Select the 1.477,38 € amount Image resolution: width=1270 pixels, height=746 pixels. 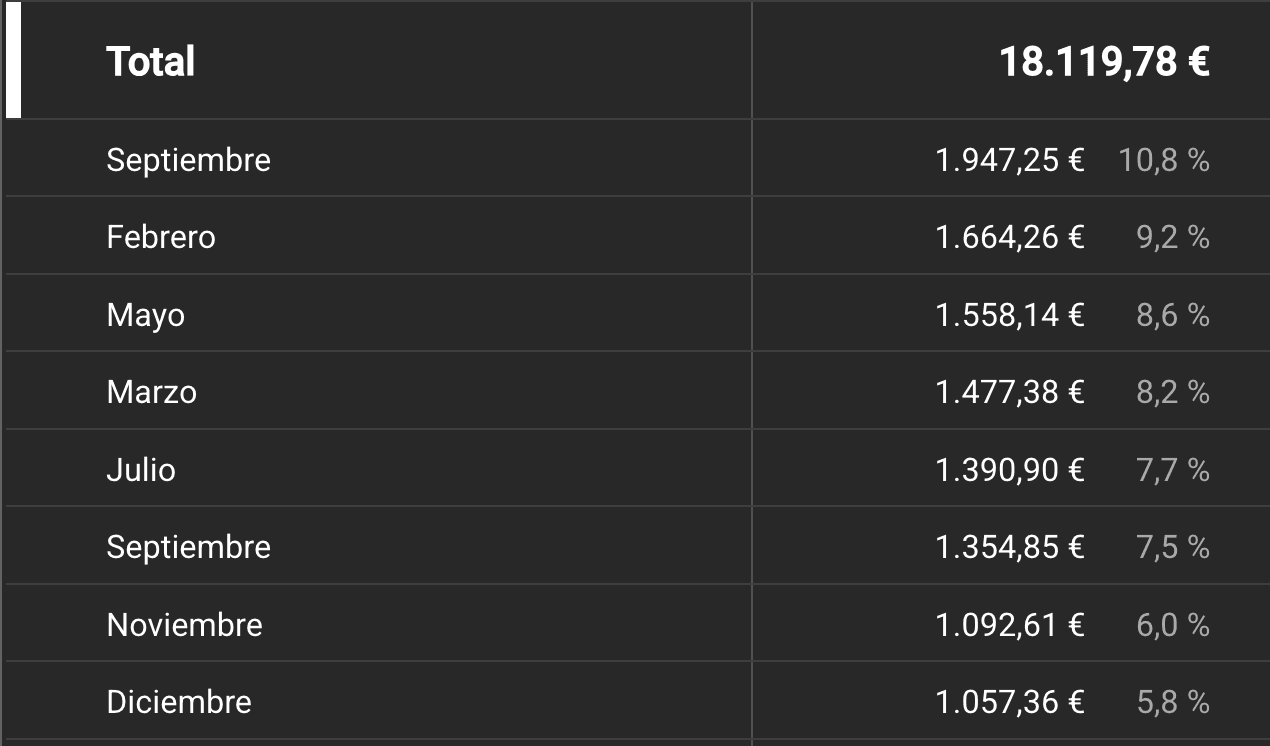click(1009, 392)
